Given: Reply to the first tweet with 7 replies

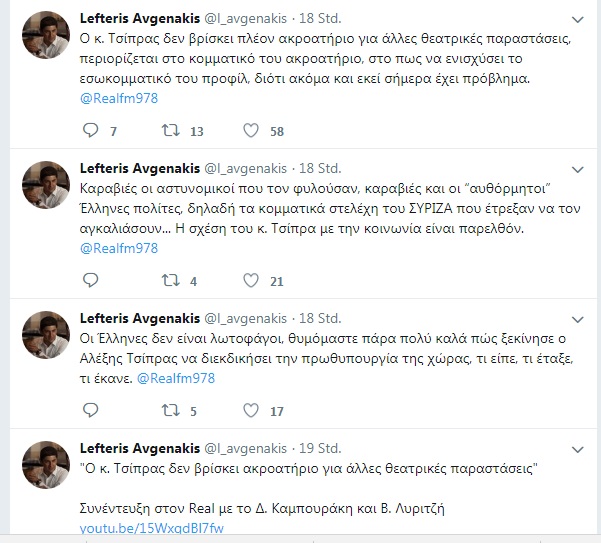Looking at the screenshot, I should tap(91, 130).
